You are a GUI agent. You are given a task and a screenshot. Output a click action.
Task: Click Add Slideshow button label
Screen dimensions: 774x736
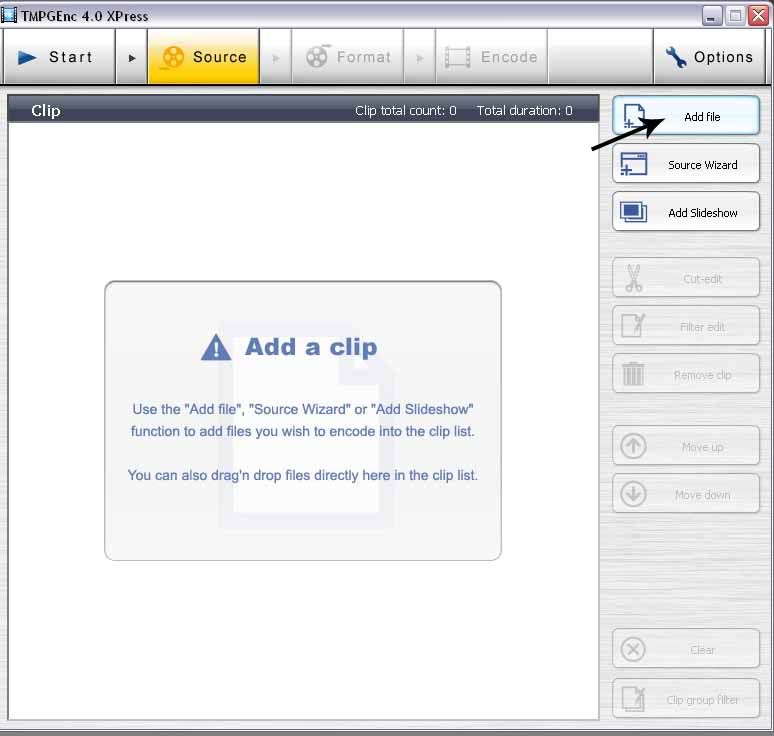pyautogui.click(x=702, y=213)
